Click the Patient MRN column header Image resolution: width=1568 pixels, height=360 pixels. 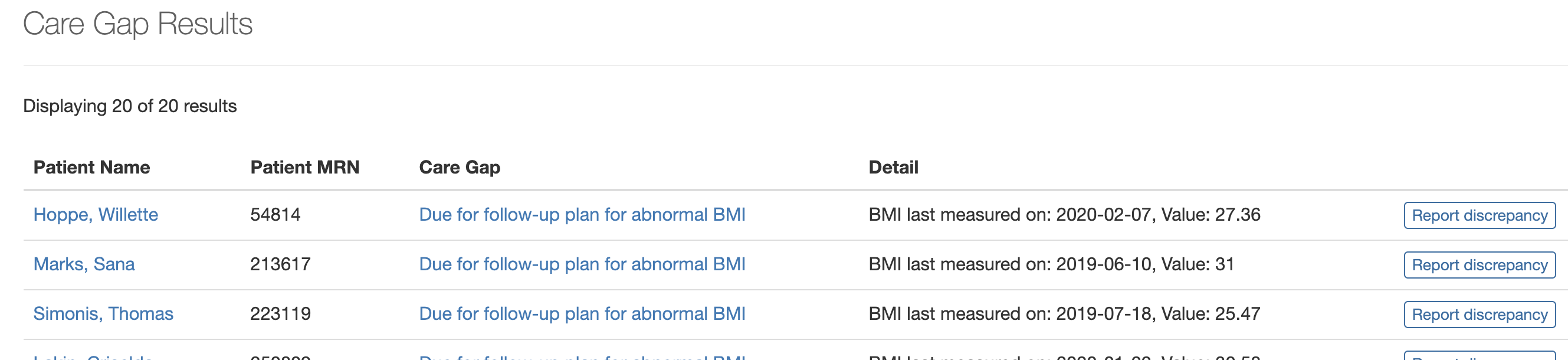[x=304, y=168]
